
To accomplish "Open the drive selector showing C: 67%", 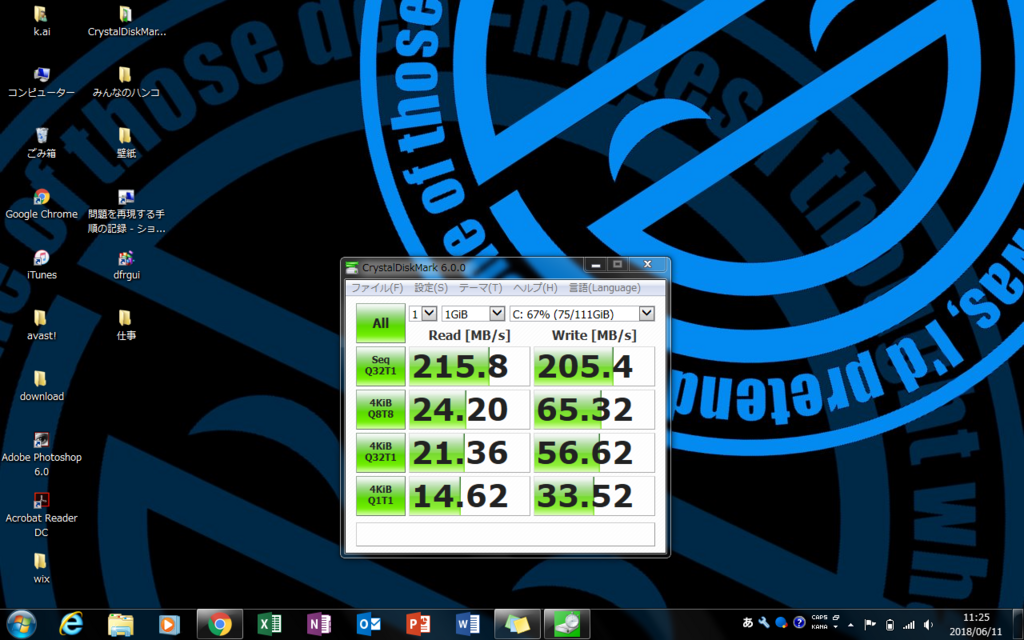I will point(582,314).
